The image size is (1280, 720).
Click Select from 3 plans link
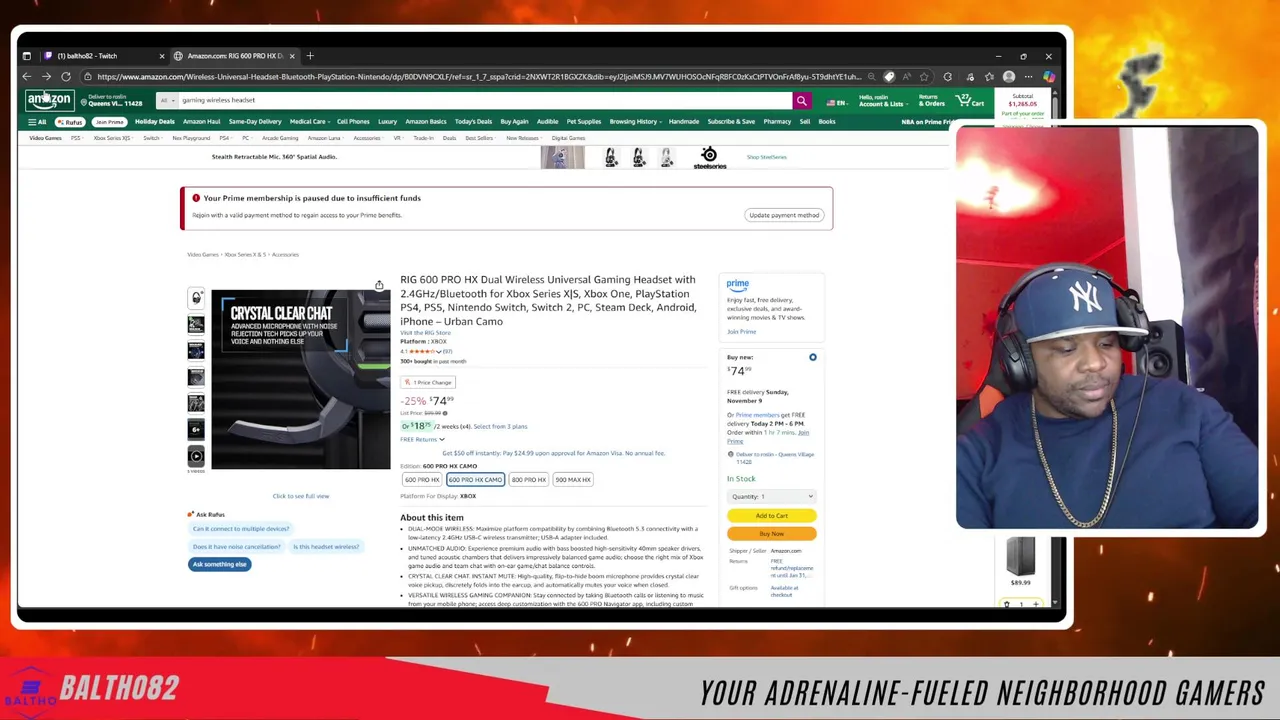pos(500,427)
